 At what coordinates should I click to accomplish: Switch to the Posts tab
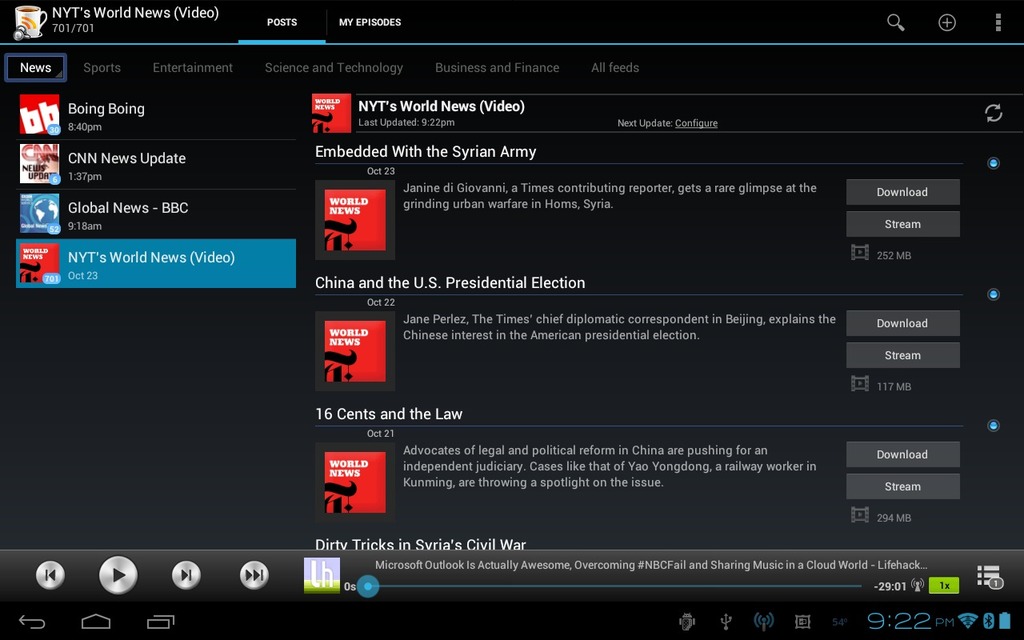click(x=281, y=22)
